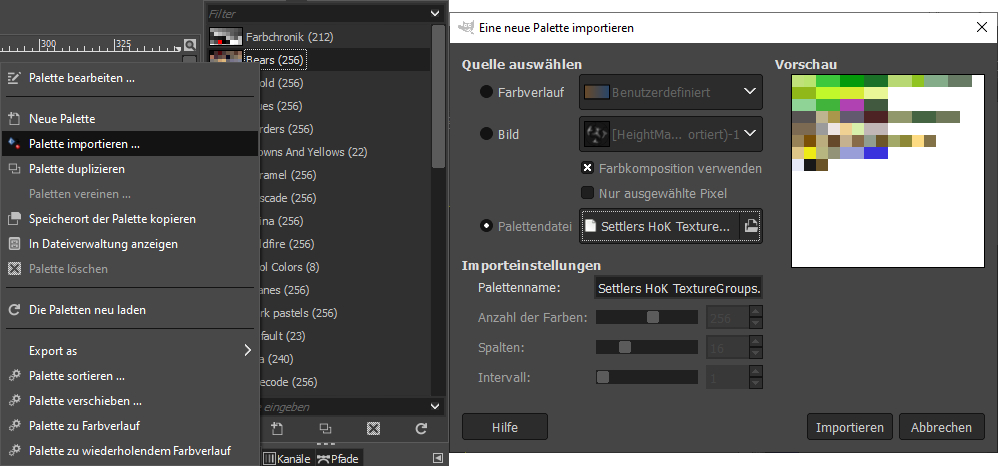Click the Importieren button
This screenshot has height=466, width=998.
coord(849,427)
